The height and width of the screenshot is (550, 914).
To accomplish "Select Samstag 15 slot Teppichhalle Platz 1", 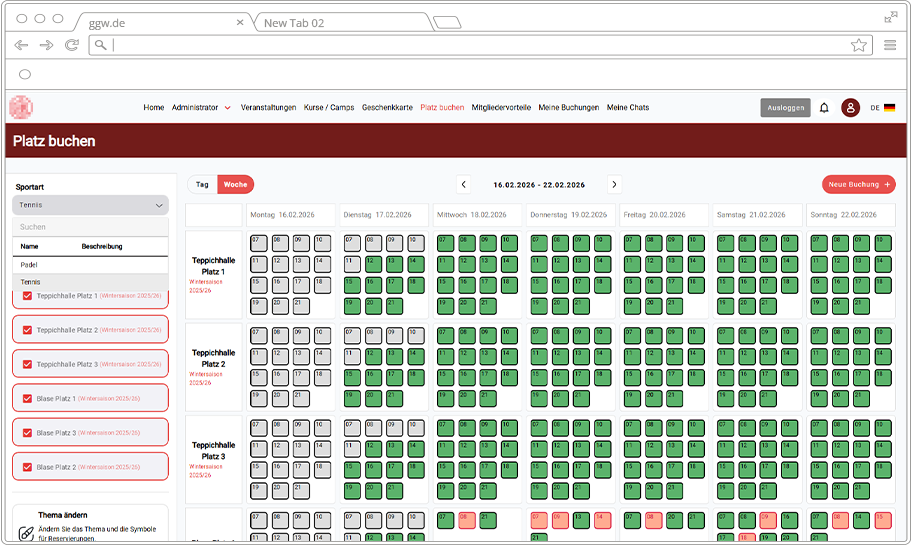I will pos(725,285).
